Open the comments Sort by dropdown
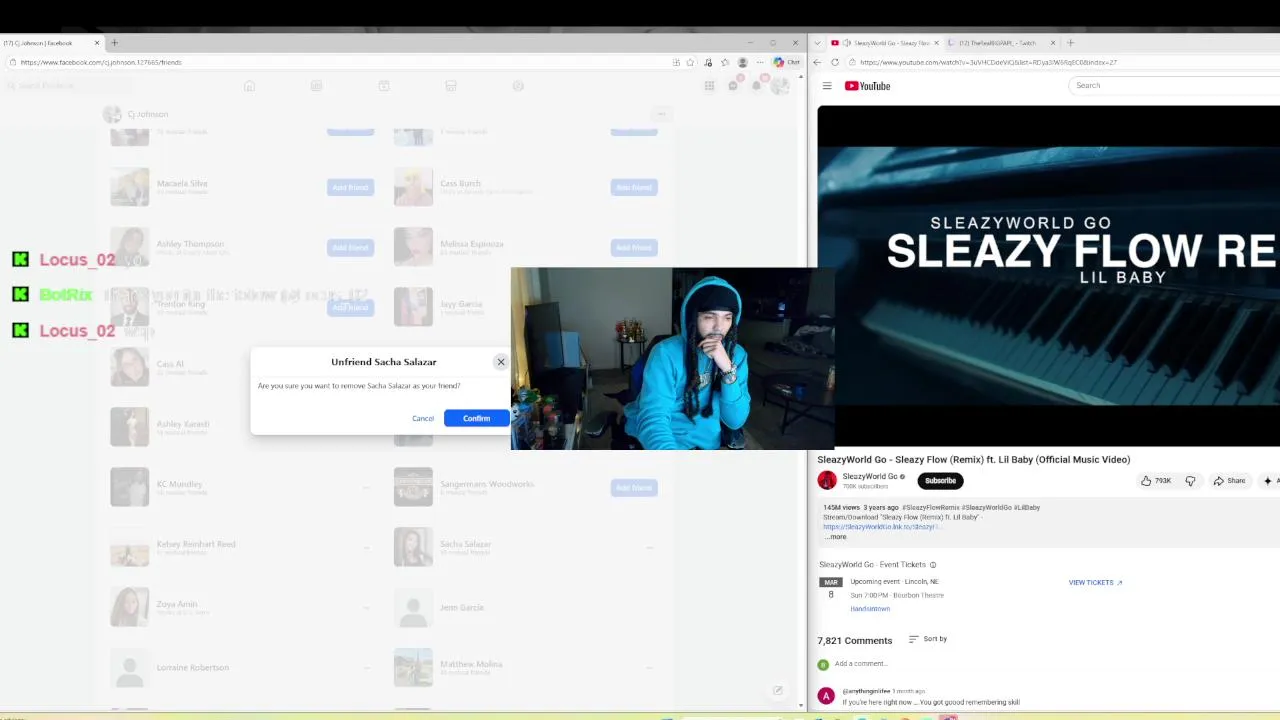1280x720 pixels. tap(928, 639)
